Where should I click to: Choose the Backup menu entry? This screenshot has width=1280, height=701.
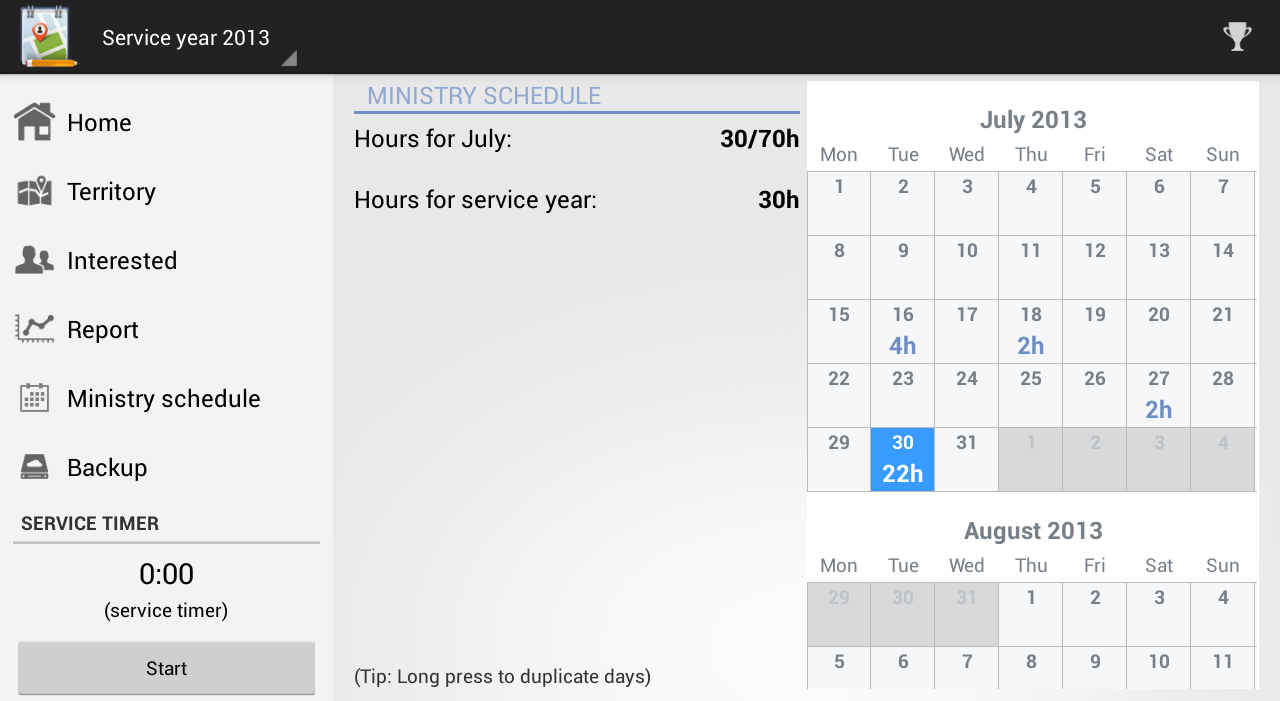[166, 467]
